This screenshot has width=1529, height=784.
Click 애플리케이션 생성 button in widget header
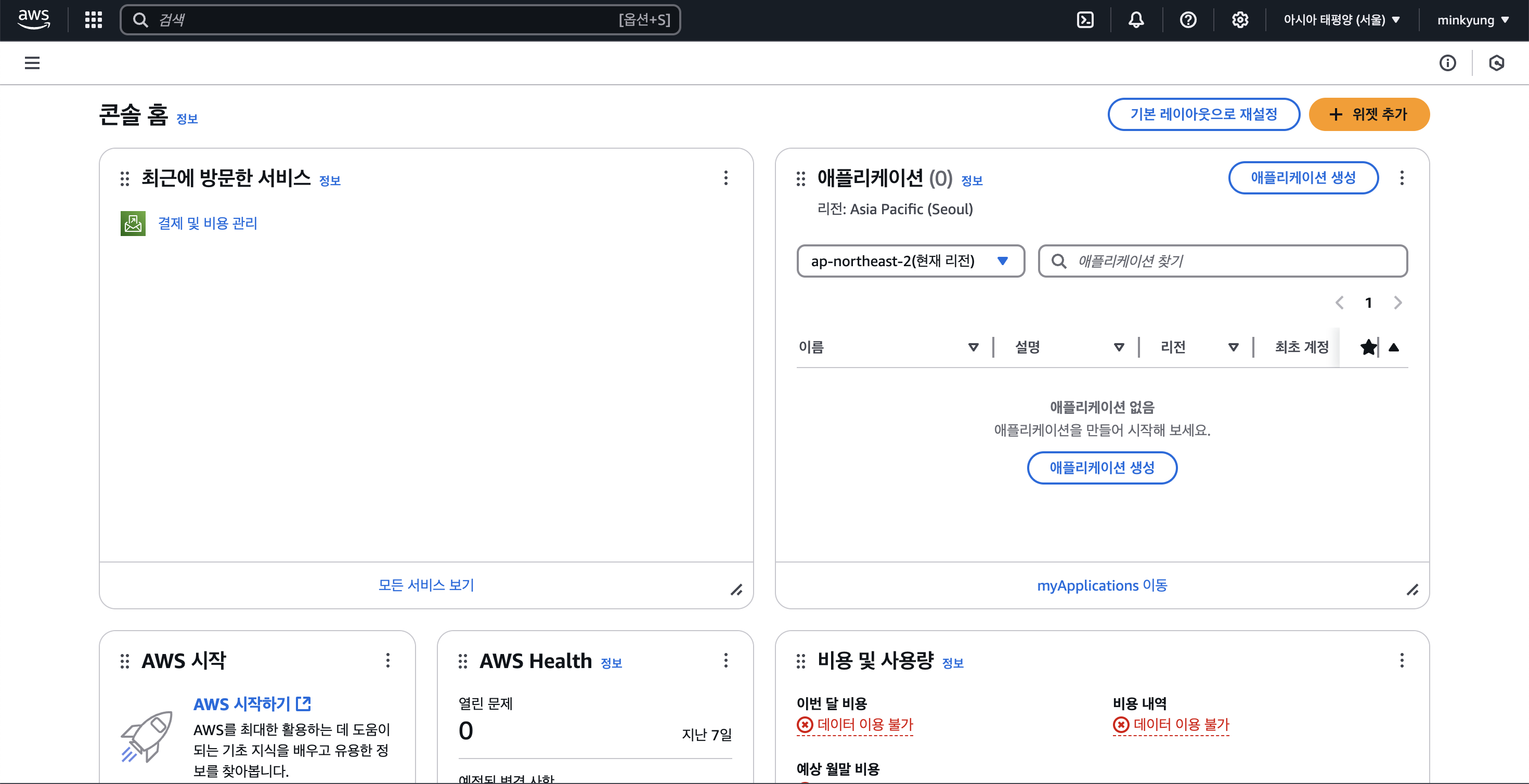(1303, 177)
